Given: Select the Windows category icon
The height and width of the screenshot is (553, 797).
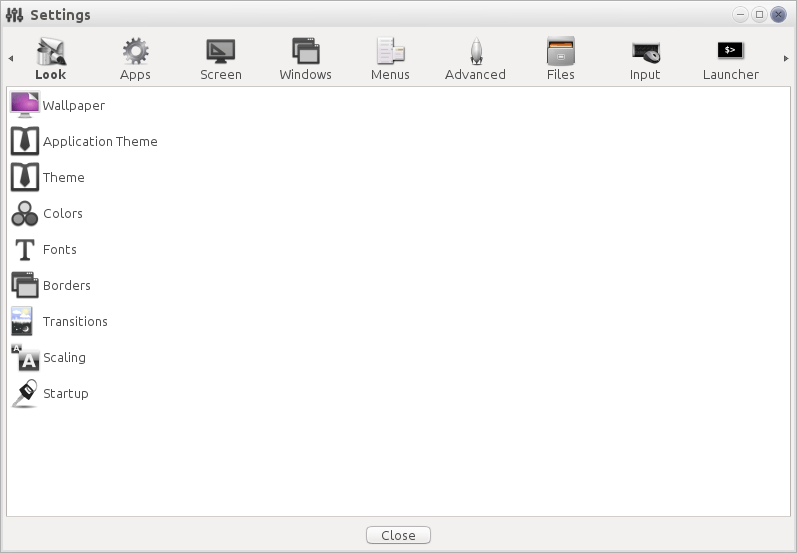Looking at the screenshot, I should (305, 51).
